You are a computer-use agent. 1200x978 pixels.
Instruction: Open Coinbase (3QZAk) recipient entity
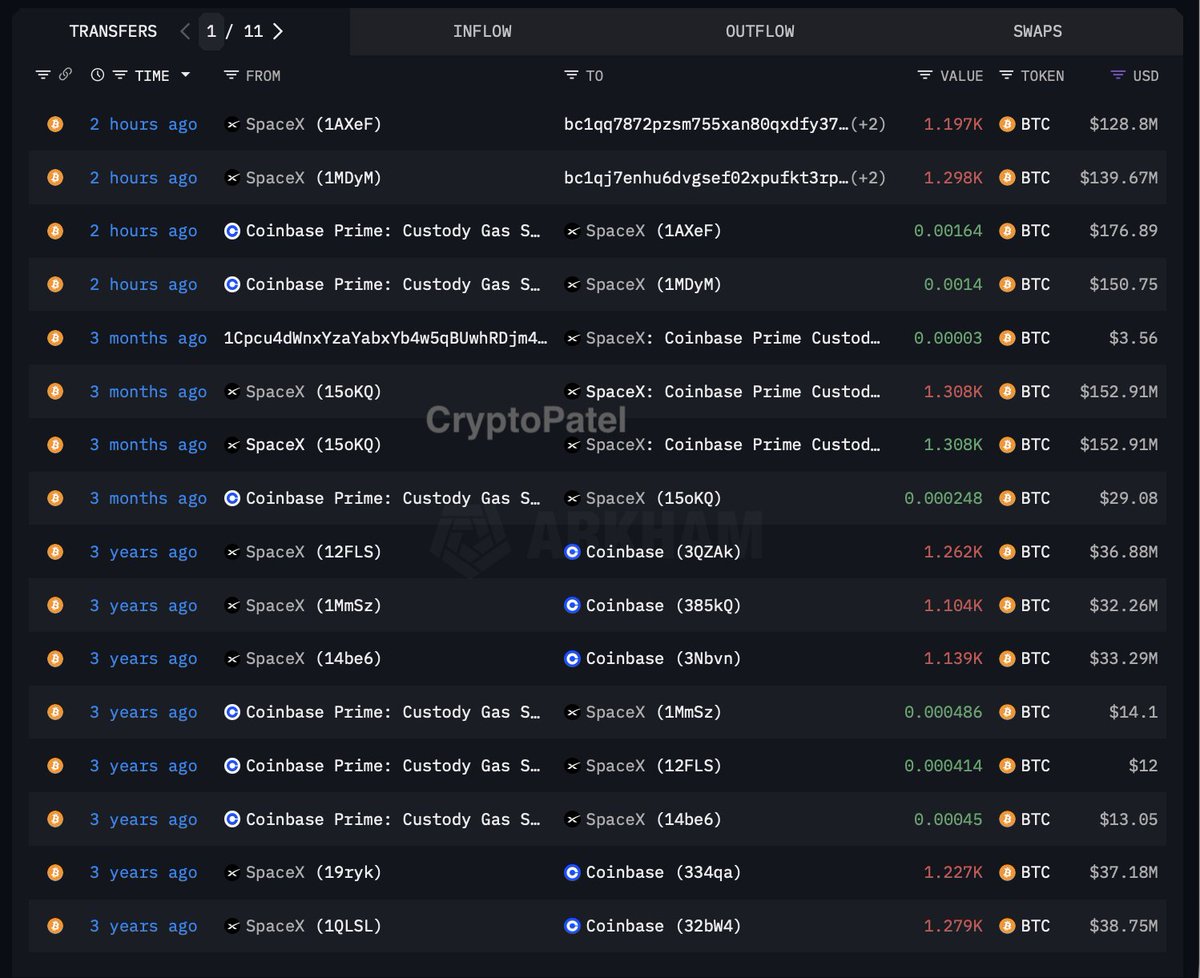[x=664, y=552]
